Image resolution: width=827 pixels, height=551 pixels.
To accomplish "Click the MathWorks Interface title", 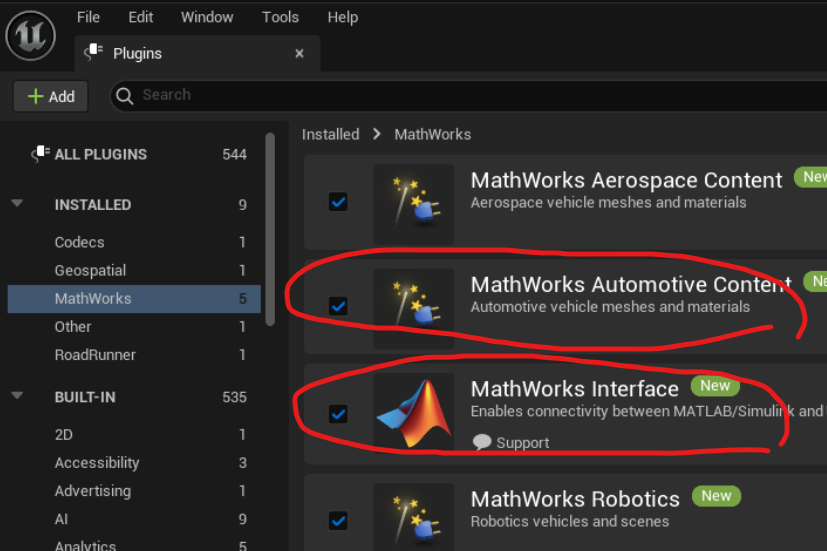I will coord(574,389).
